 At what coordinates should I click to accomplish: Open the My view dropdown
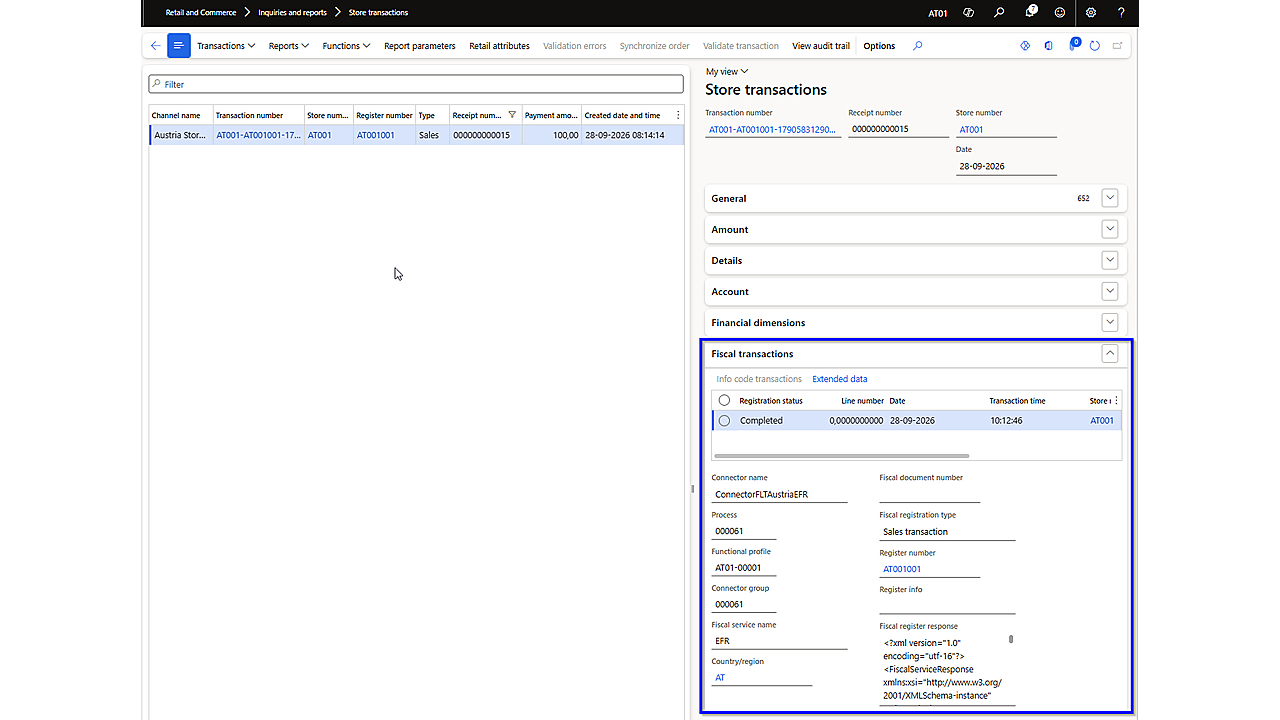[727, 71]
